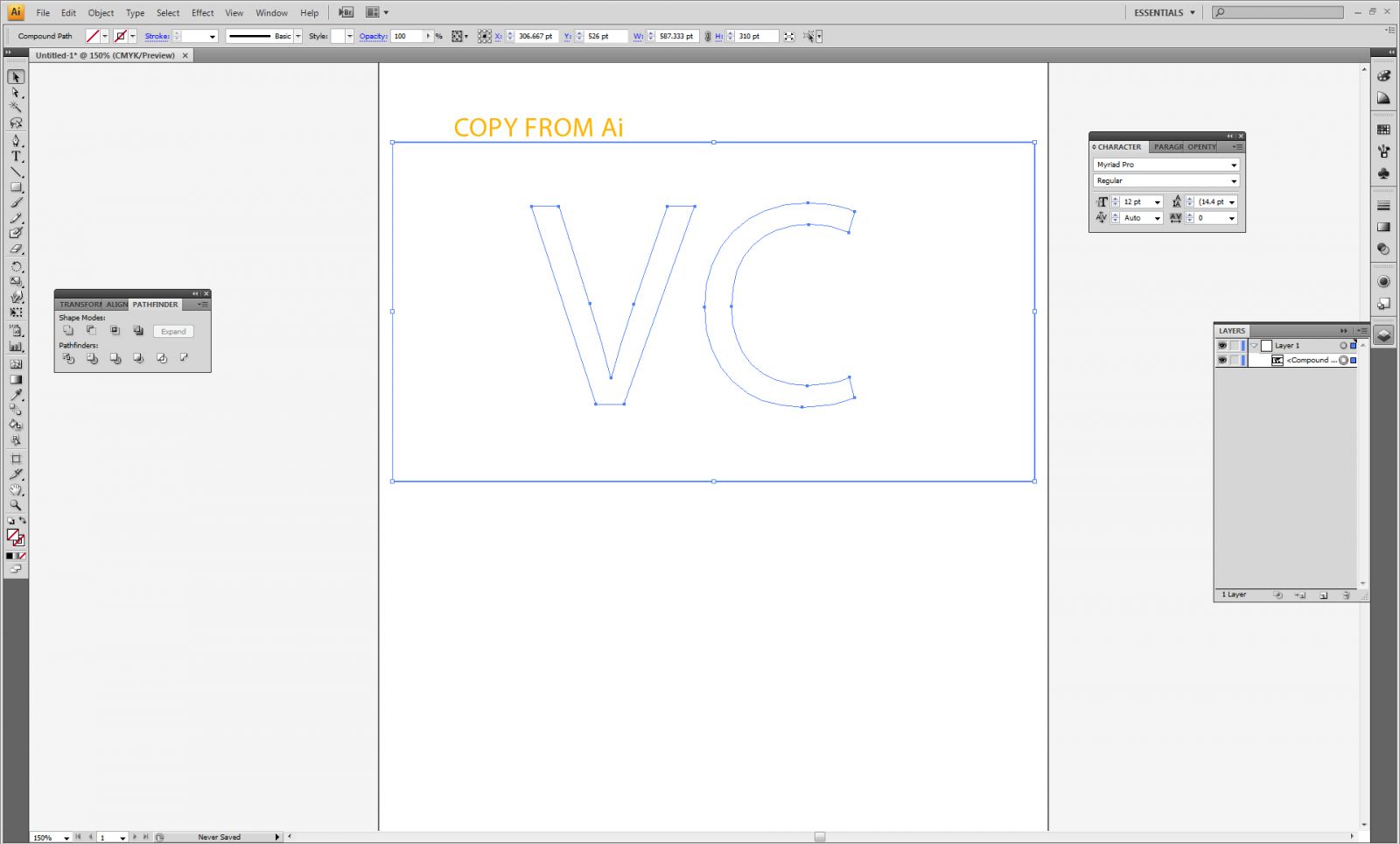1400x844 pixels.
Task: Choose the Eyedropper tool
Action: point(16,395)
